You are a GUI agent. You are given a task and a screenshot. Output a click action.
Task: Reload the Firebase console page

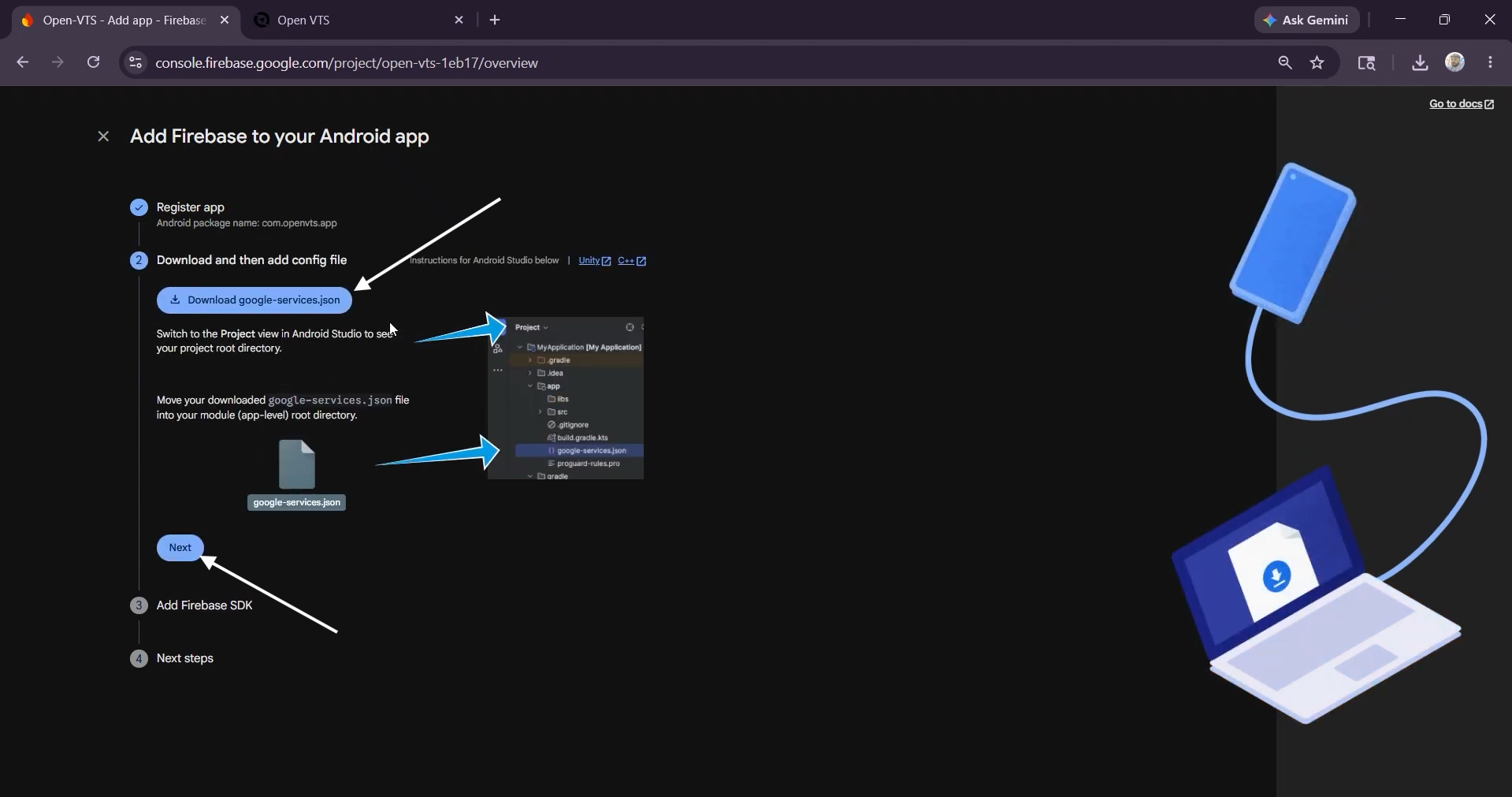pyautogui.click(x=93, y=62)
